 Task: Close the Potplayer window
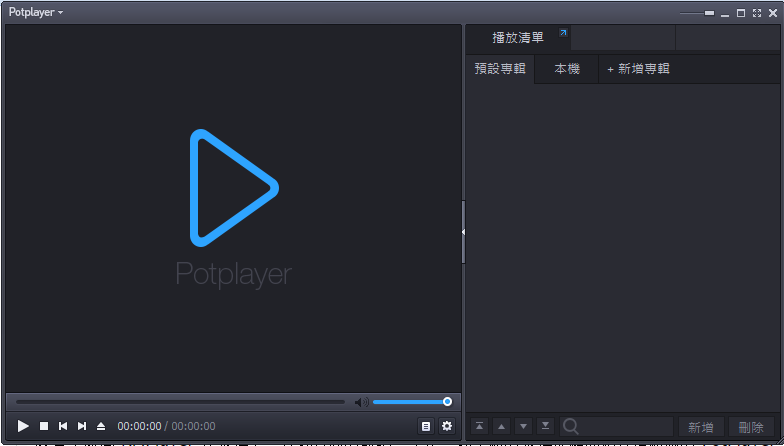click(x=773, y=13)
